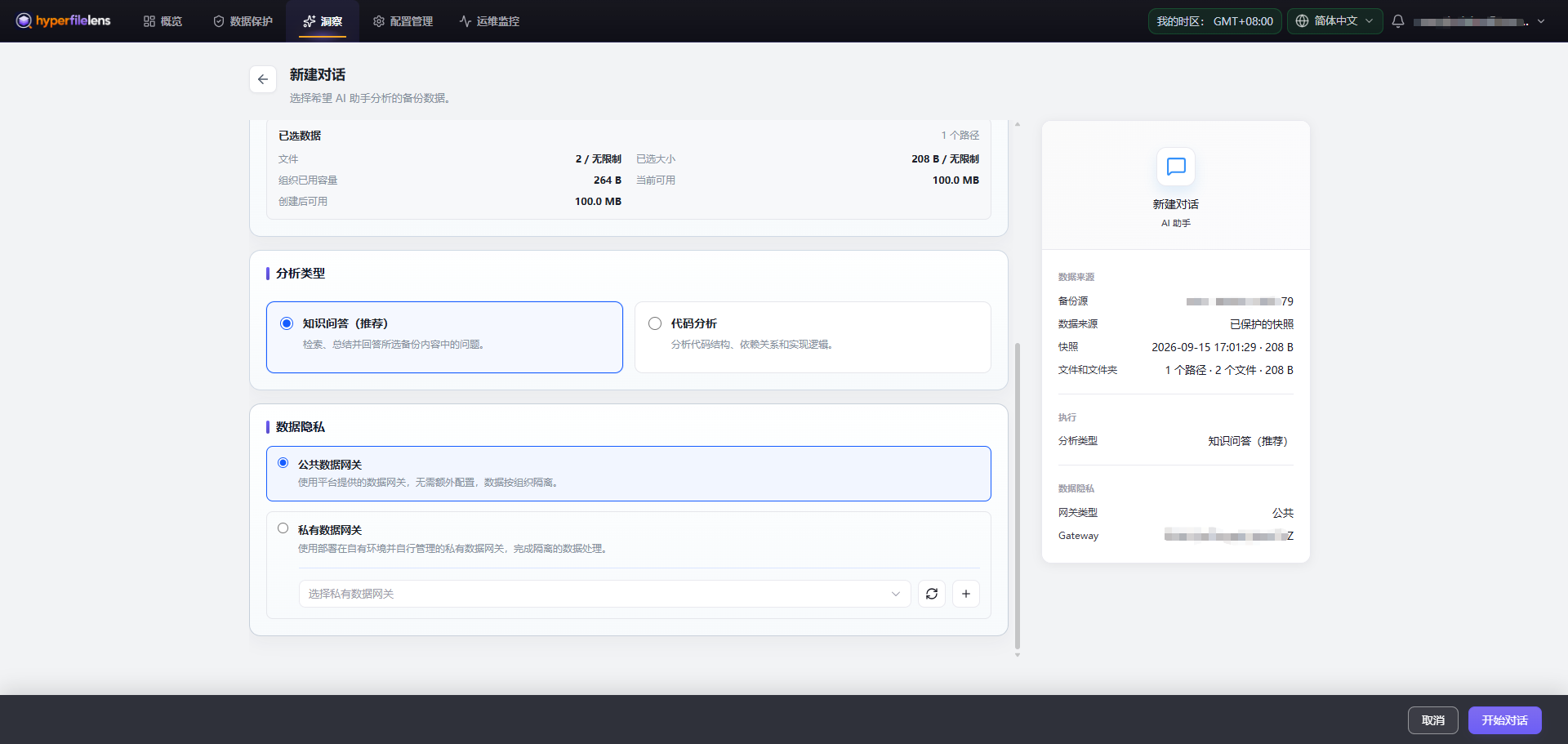This screenshot has width=1568, height=744.
Task: Click the 数据隐私 section heading
Action: coord(301,427)
